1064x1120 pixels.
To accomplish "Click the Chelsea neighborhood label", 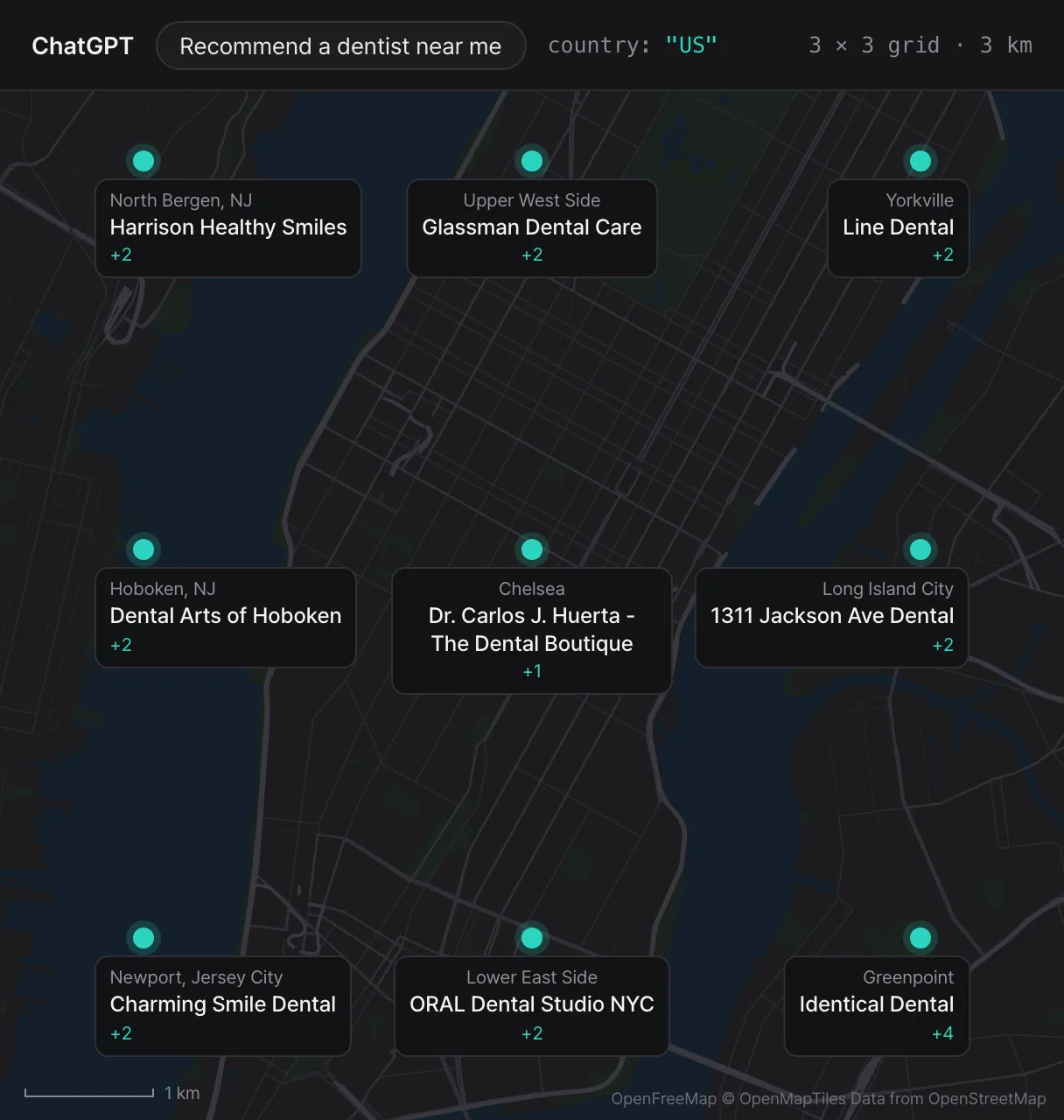I will [x=532, y=589].
